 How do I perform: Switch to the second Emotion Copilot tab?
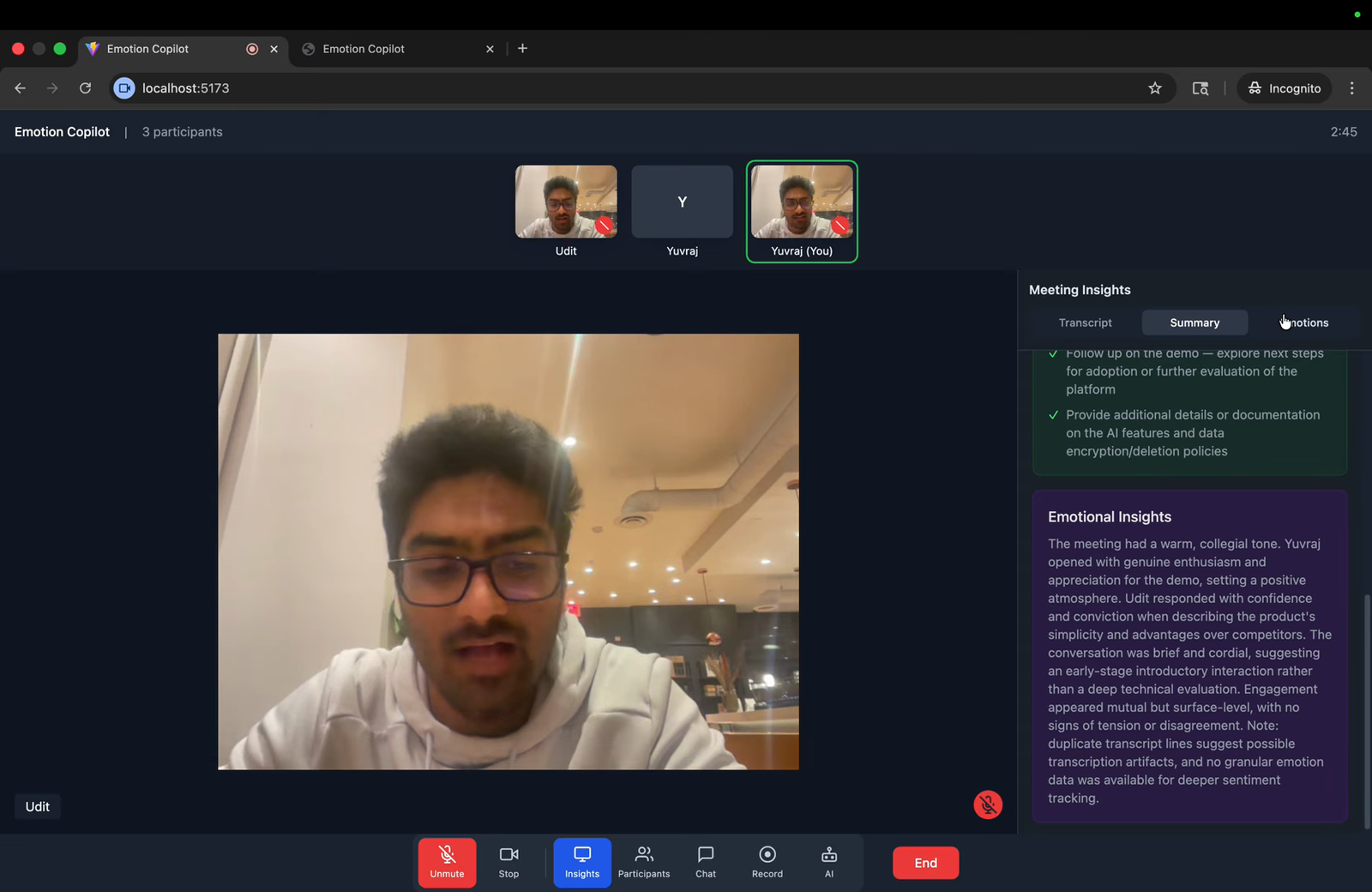tap(398, 49)
